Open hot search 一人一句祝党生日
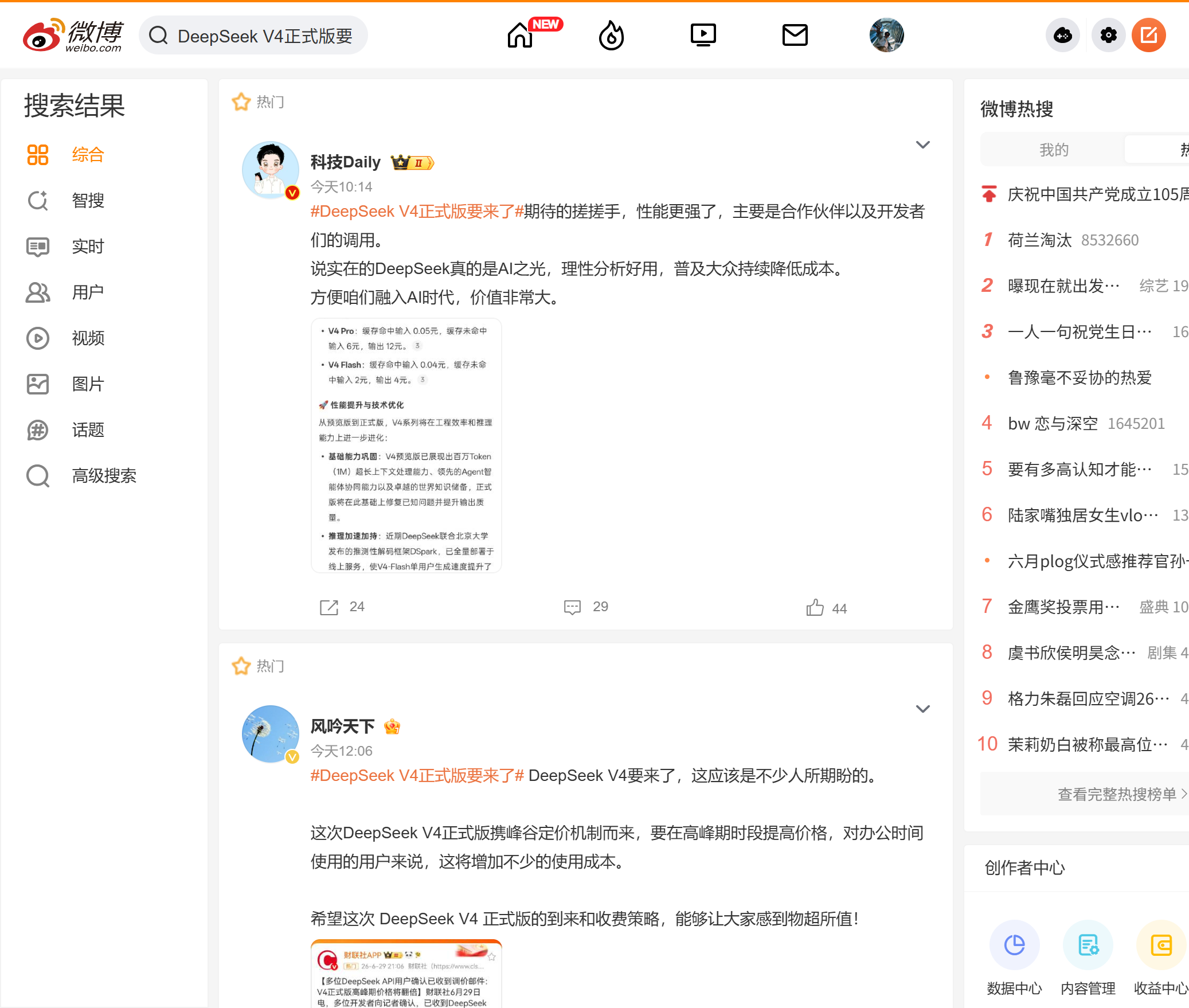The width and height of the screenshot is (1189, 1008). click(1080, 332)
